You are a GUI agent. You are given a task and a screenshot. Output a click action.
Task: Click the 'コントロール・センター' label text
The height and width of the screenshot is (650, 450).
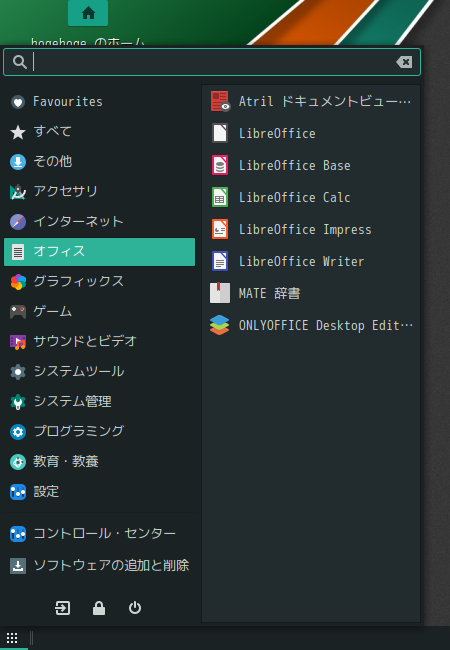pos(104,534)
